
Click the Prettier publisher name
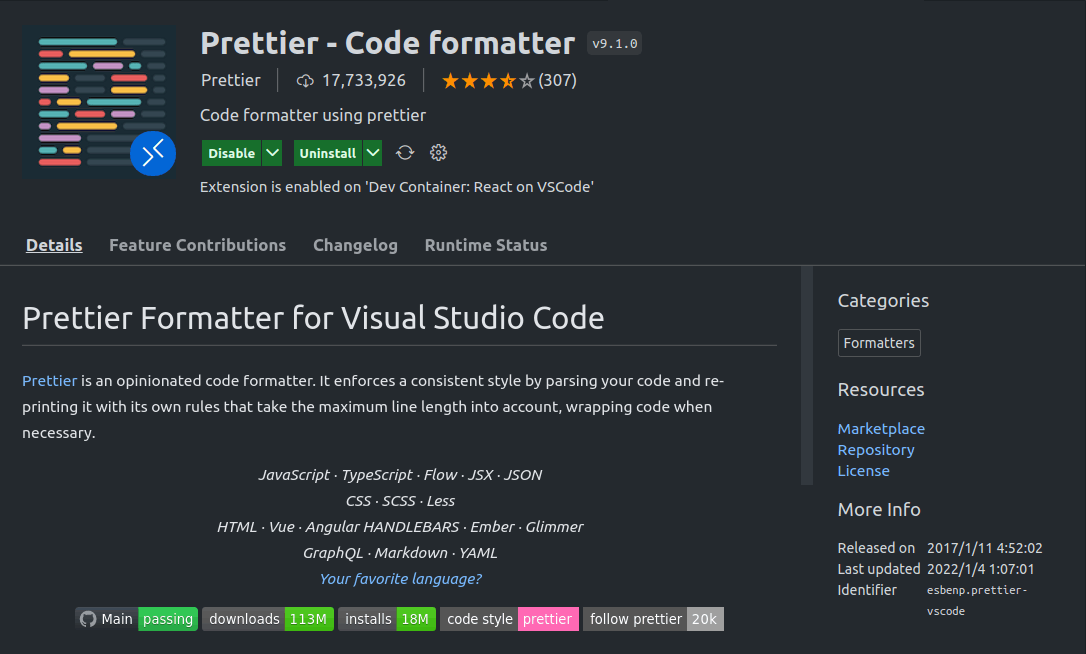coord(231,80)
